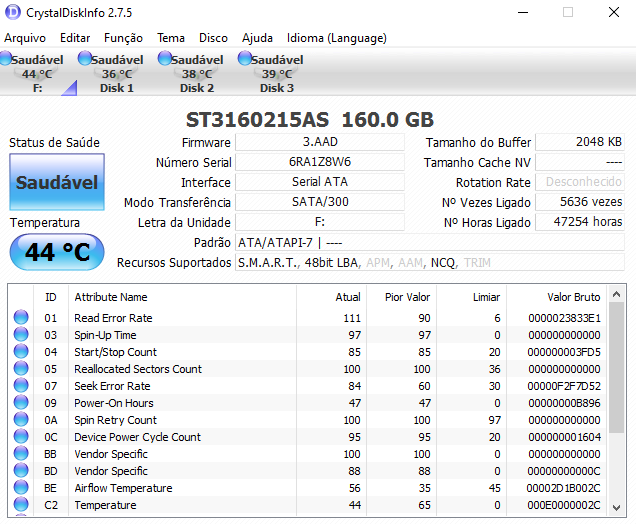Click the status orb for Spin-Up Time
This screenshot has width=636, height=524.
(21, 335)
